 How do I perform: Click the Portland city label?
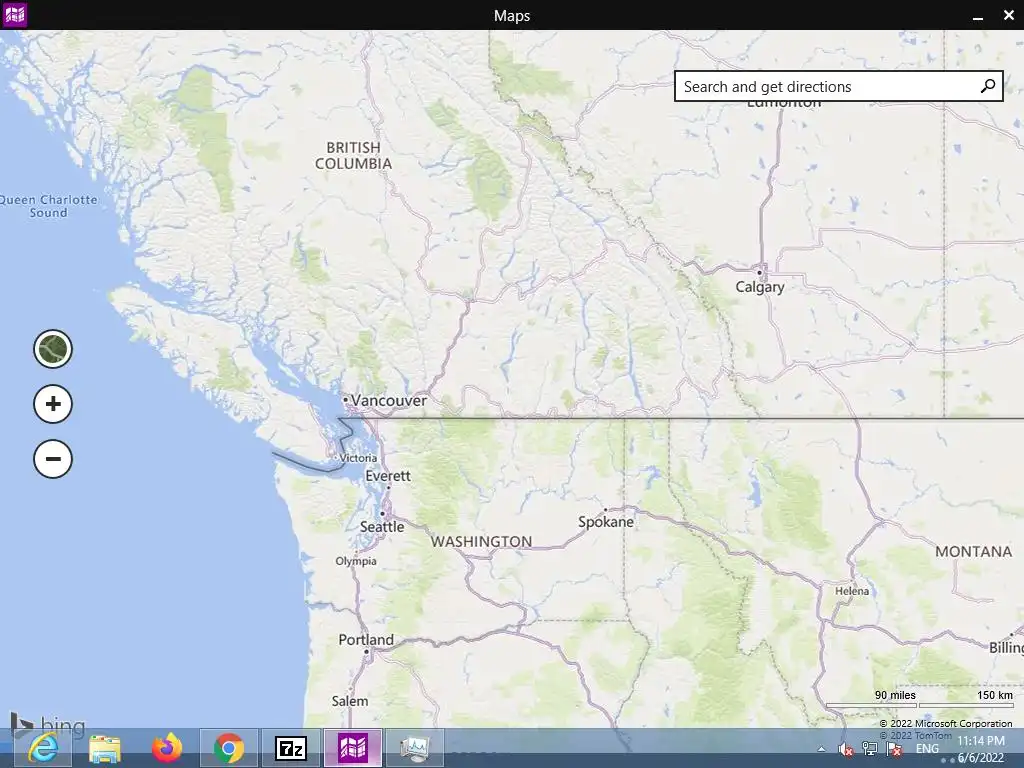366,639
